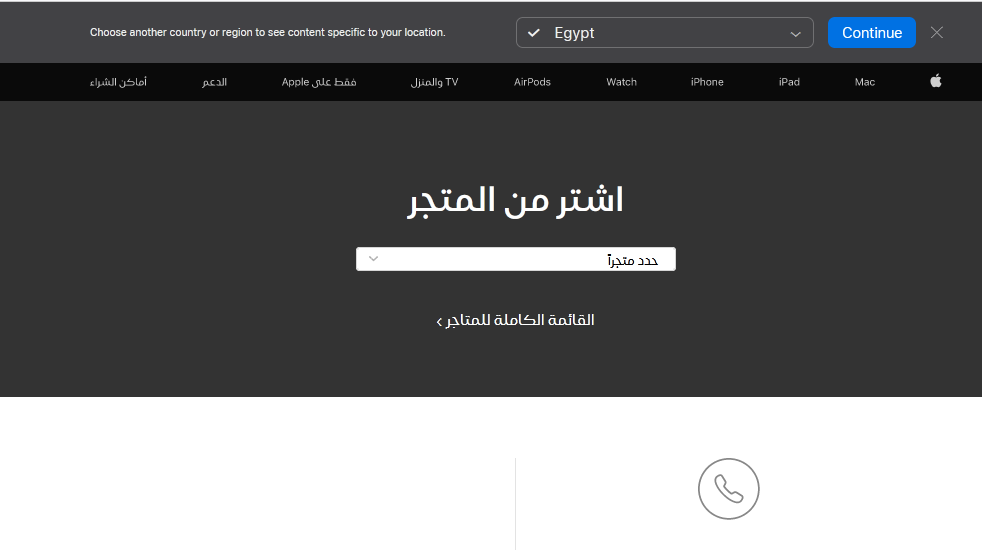982x550 pixels.
Task: Open the TV والمنزل menu item
Action: (x=434, y=82)
